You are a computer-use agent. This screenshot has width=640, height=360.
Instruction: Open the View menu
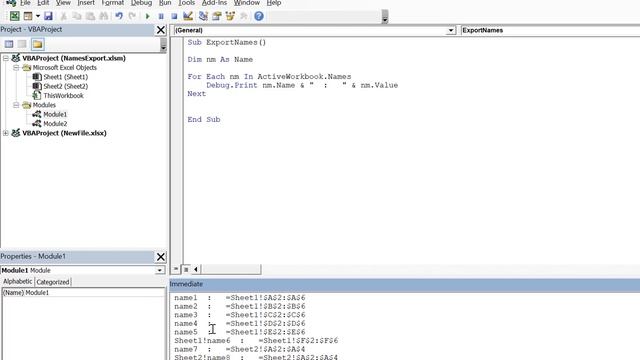pos(63,3)
